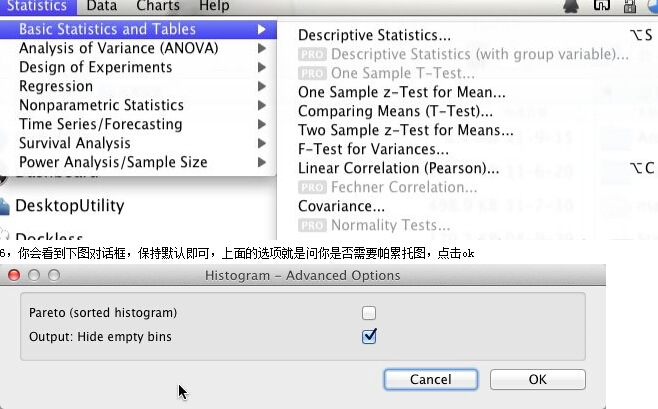Screen dimensions: 658x409
Task: Expand arrow beside Regression
Action: (261, 86)
